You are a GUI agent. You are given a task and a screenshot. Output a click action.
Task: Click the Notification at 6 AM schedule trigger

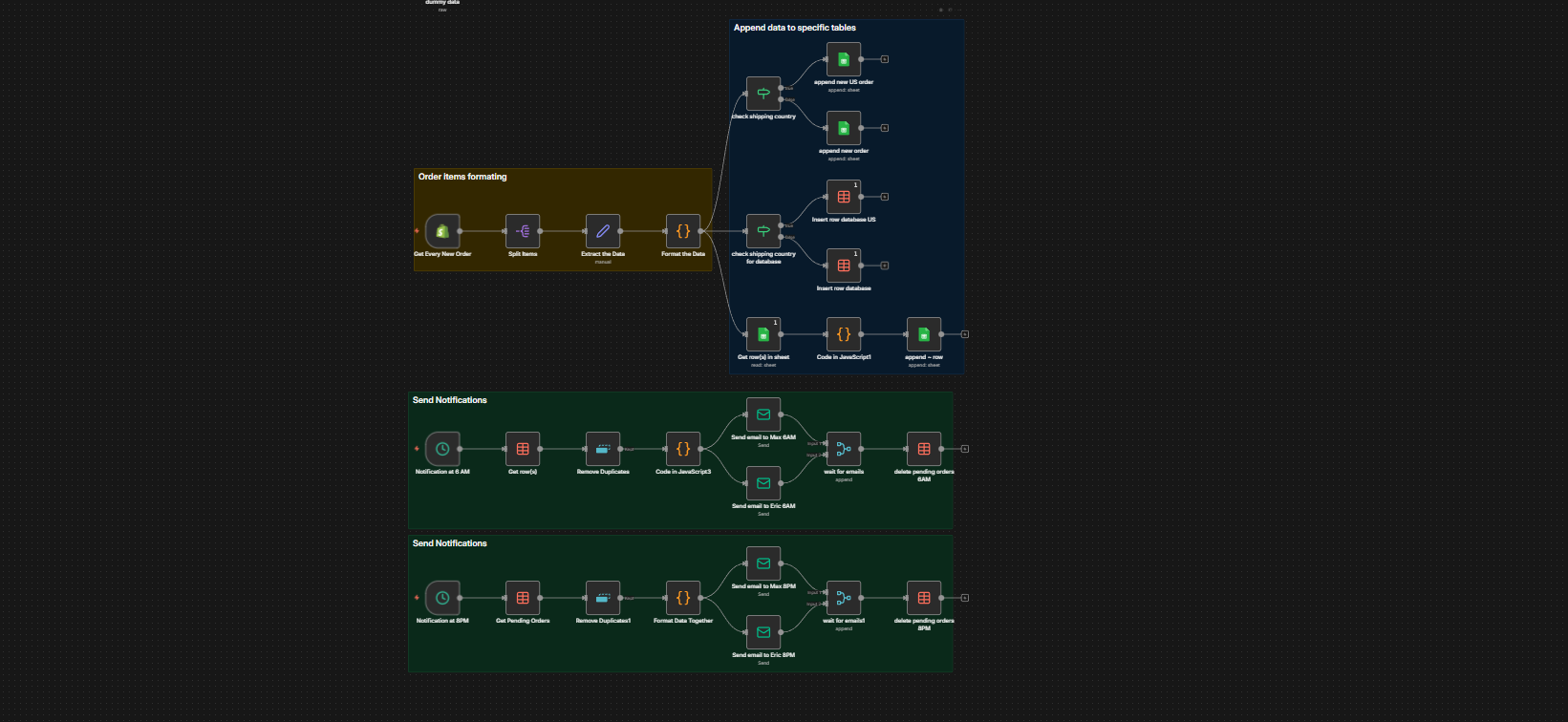442,449
